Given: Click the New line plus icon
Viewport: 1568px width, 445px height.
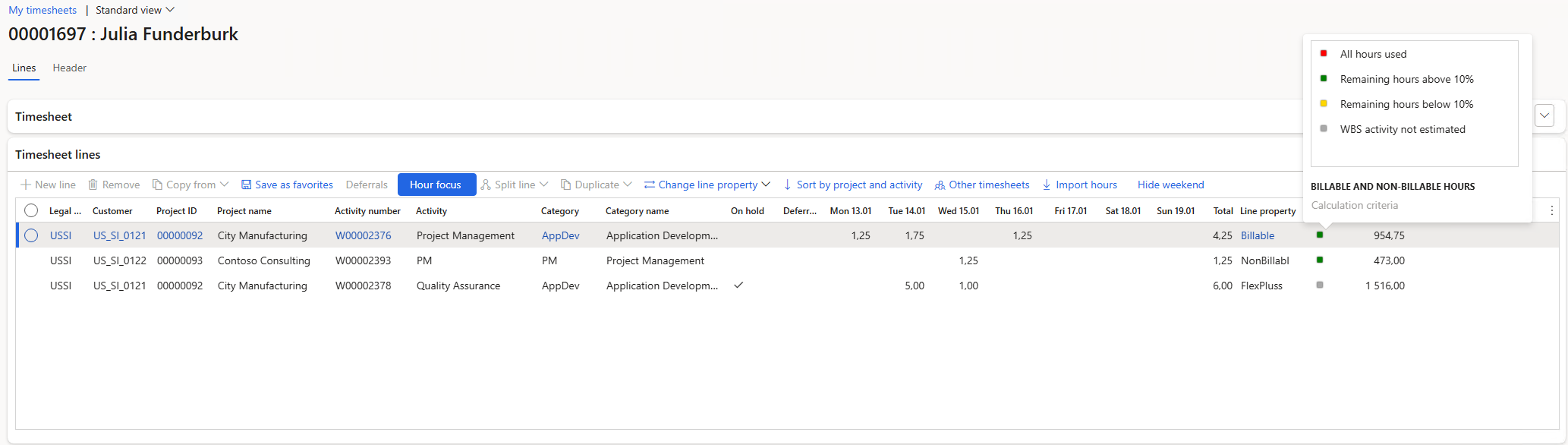Looking at the screenshot, I should pyautogui.click(x=26, y=185).
